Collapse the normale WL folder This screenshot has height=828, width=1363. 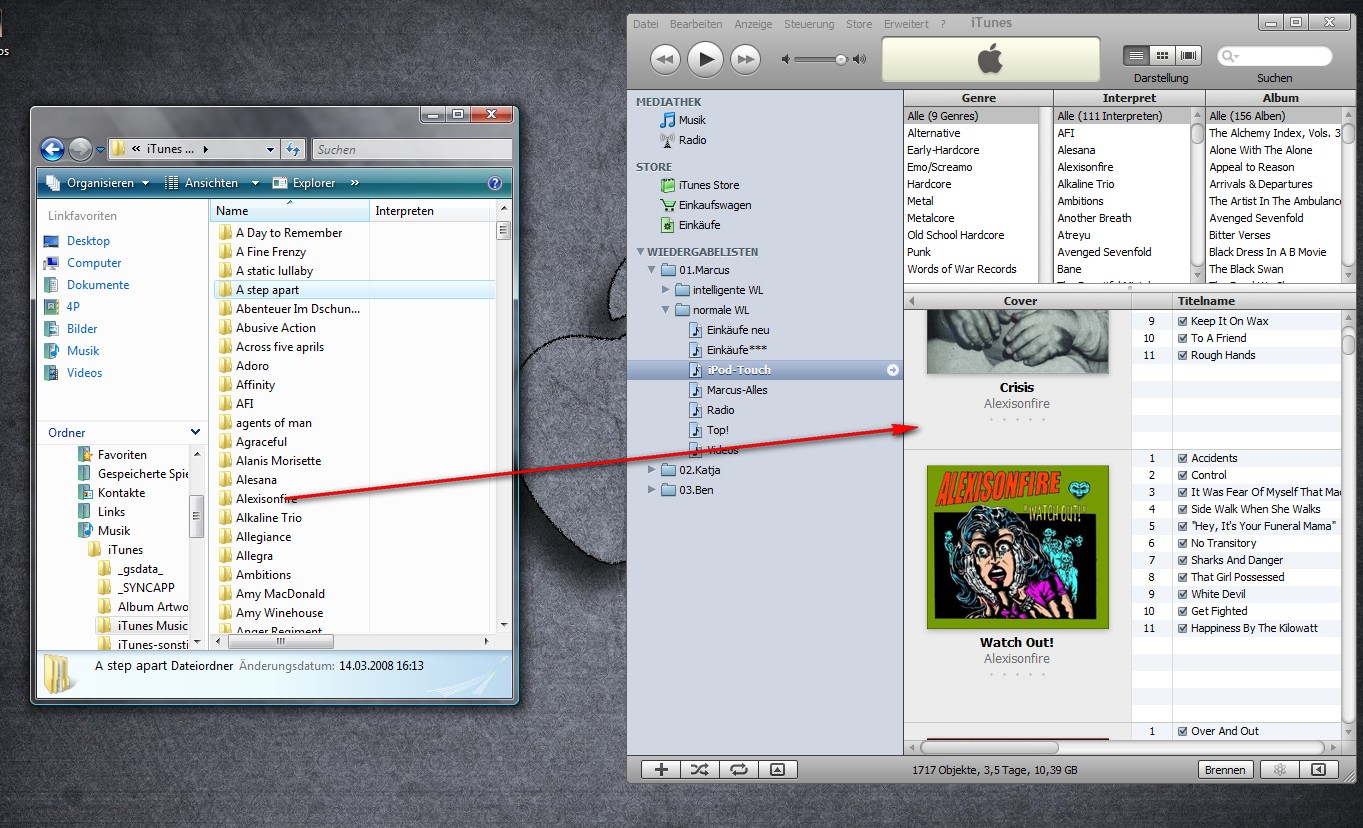pyautogui.click(x=667, y=310)
